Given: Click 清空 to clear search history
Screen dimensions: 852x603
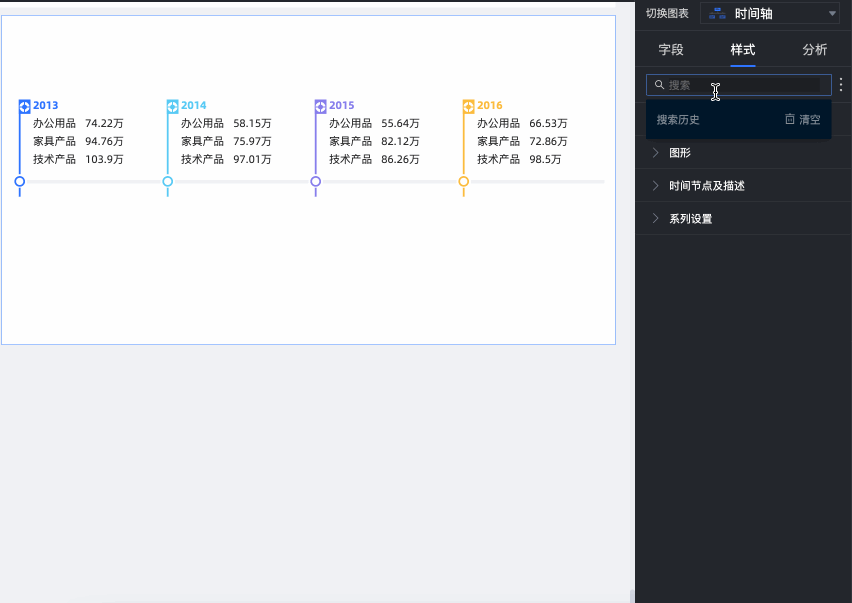Looking at the screenshot, I should [809, 119].
